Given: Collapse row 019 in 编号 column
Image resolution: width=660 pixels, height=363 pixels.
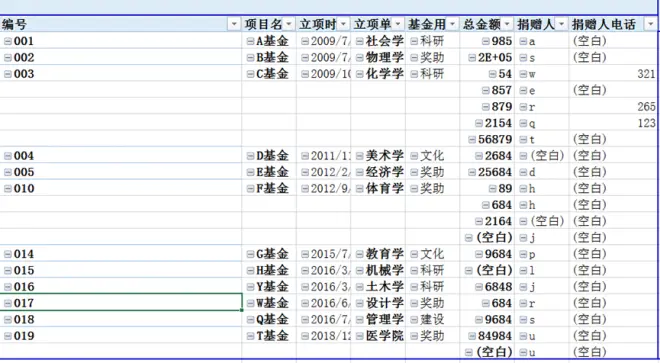Looking at the screenshot, I should [x=8, y=336].
